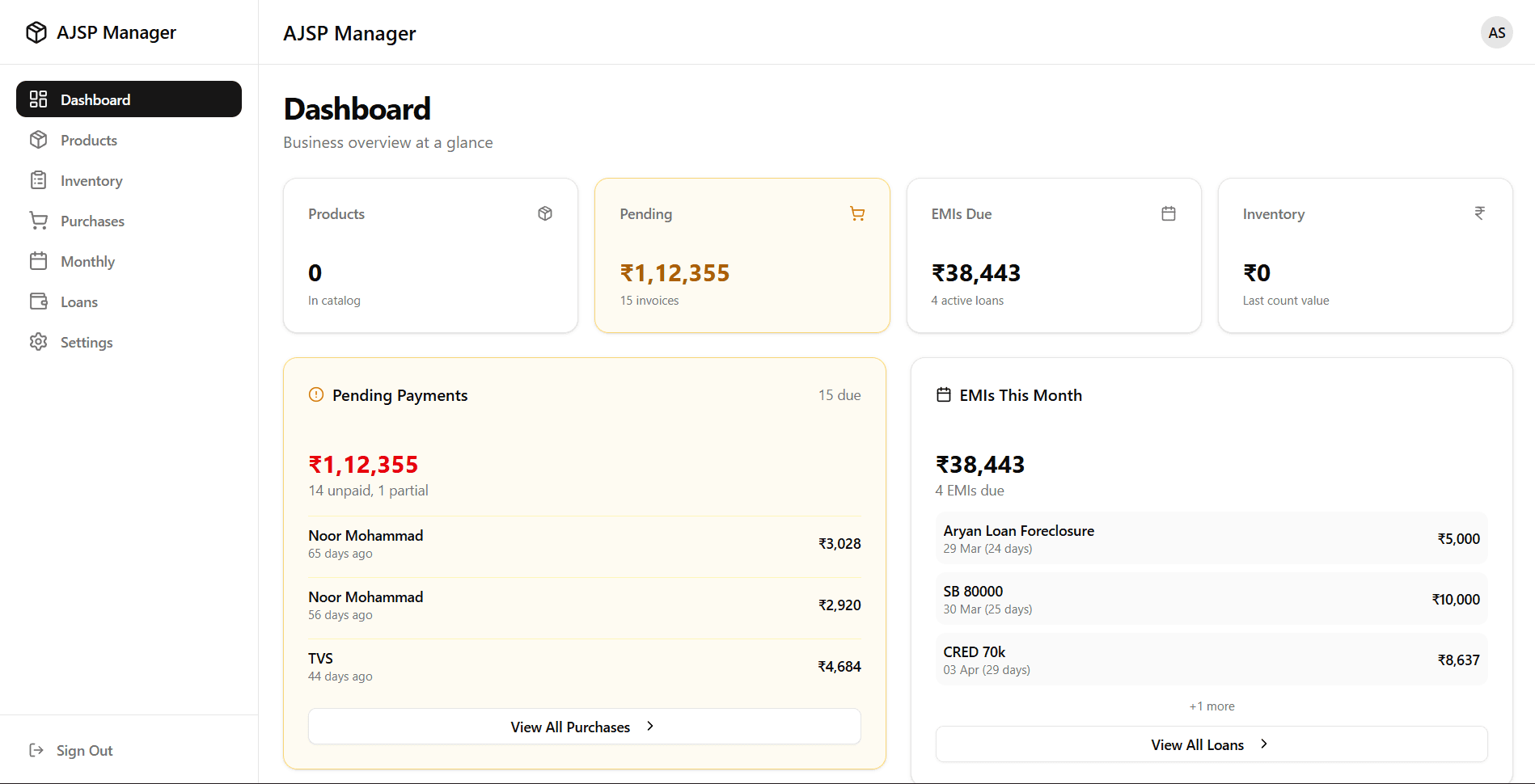Click the calendar icon beside EMIs This Month
The height and width of the screenshot is (784, 1535).
tap(943, 395)
